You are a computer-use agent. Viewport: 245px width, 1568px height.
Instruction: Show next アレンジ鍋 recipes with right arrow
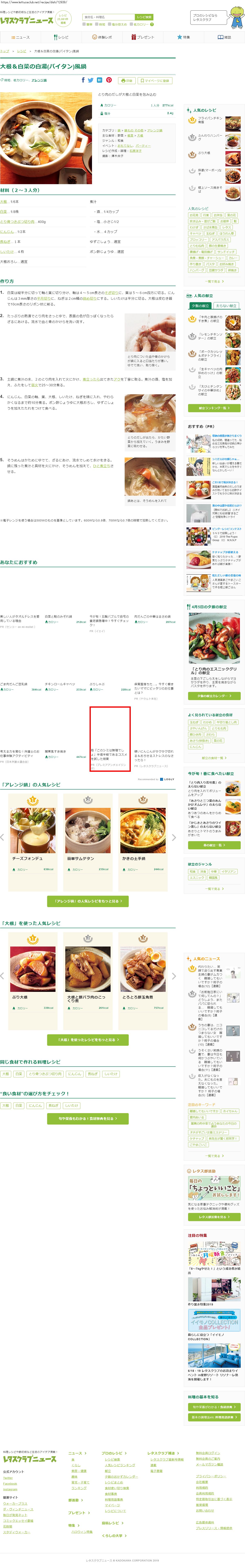coord(174,837)
